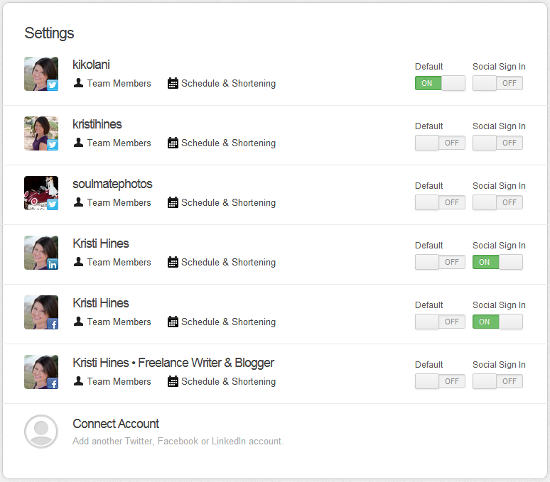The width and height of the screenshot is (550, 482).
Task: Open Schedule & Shortening for kikolani
Action: pos(228,83)
